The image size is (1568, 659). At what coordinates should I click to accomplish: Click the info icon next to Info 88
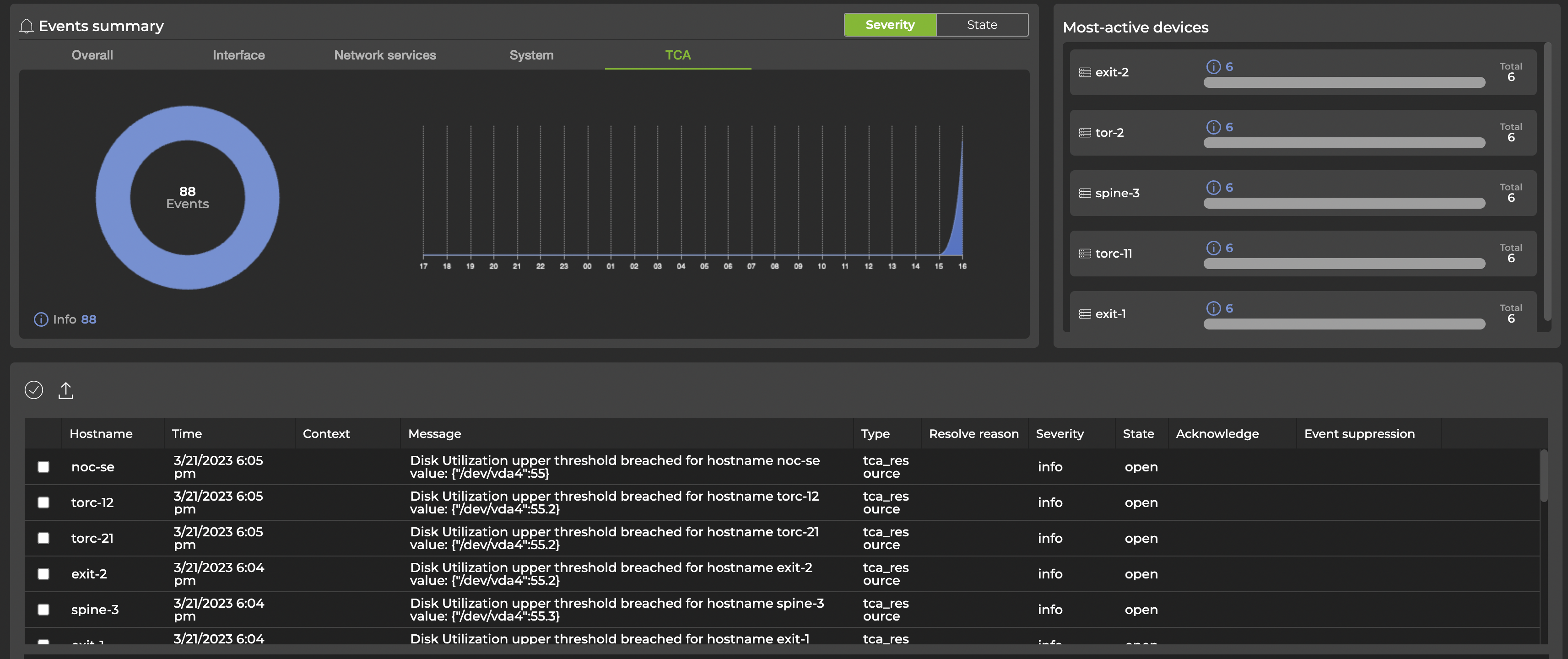coord(40,319)
